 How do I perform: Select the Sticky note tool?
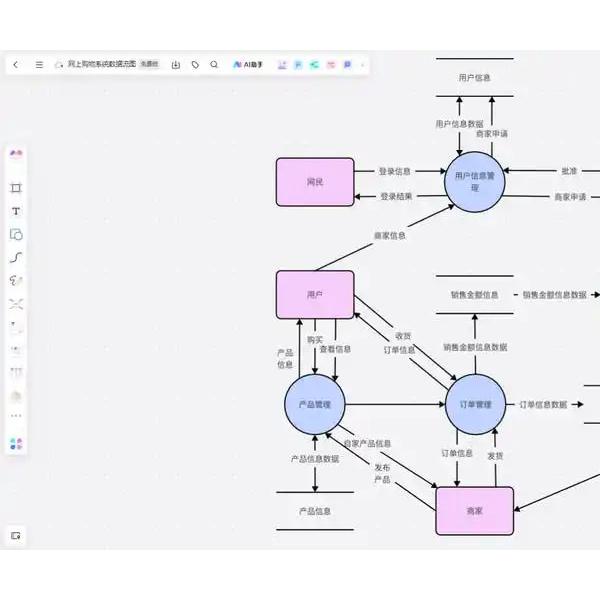point(16,327)
